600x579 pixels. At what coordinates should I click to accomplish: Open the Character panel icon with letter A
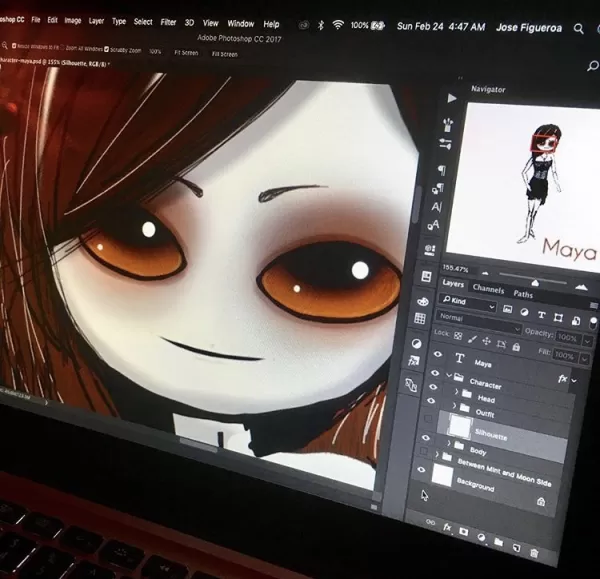[x=437, y=207]
